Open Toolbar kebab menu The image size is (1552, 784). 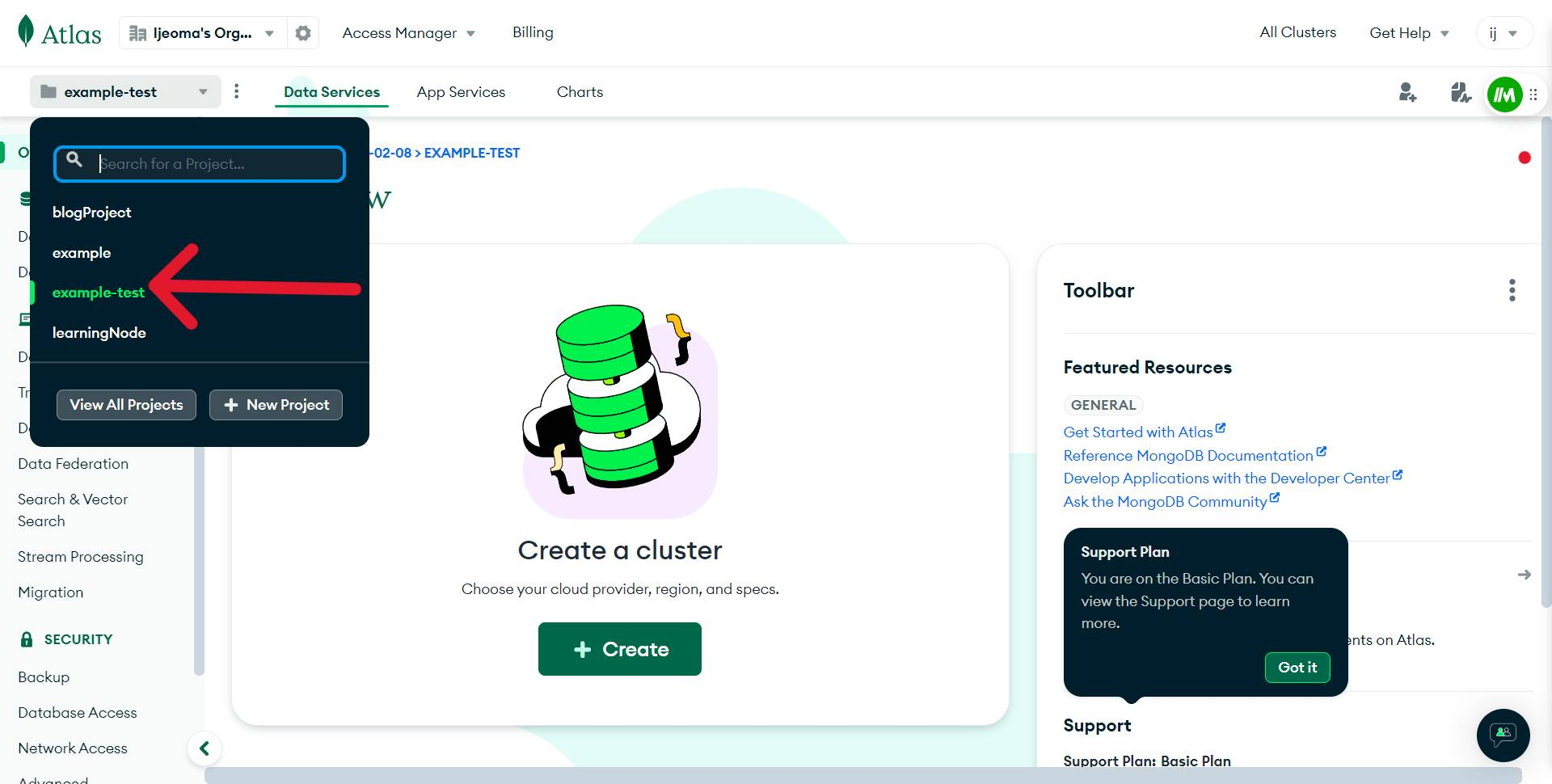tap(1512, 290)
